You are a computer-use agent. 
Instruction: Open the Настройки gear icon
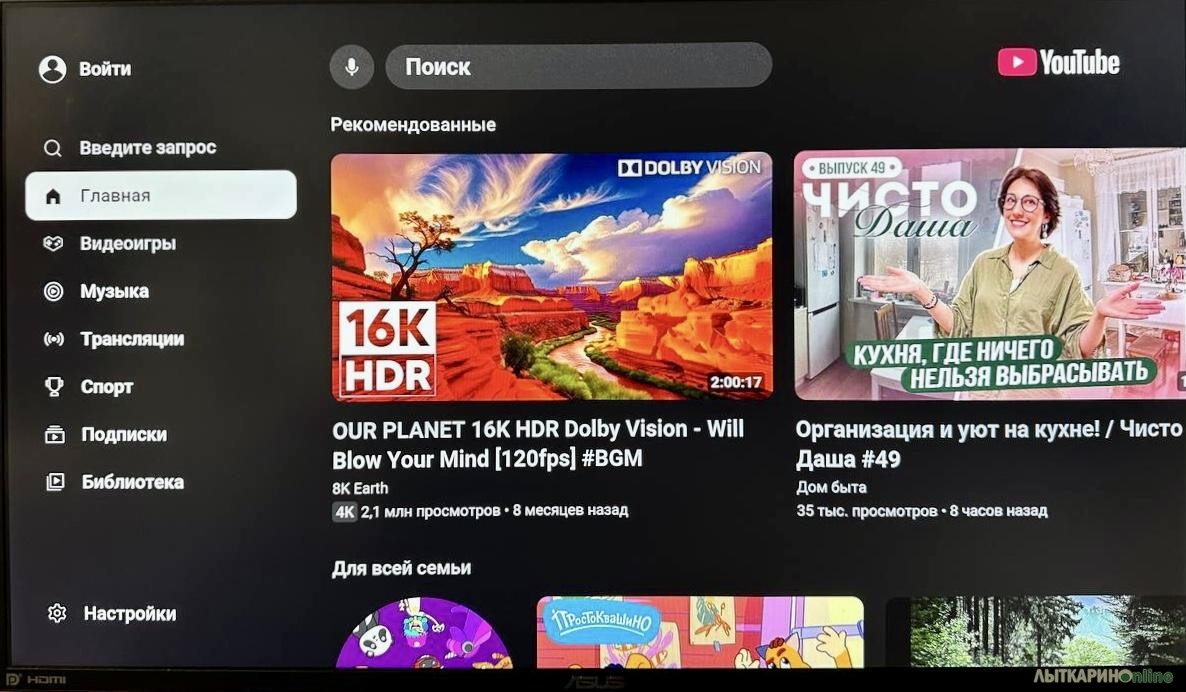[x=57, y=613]
